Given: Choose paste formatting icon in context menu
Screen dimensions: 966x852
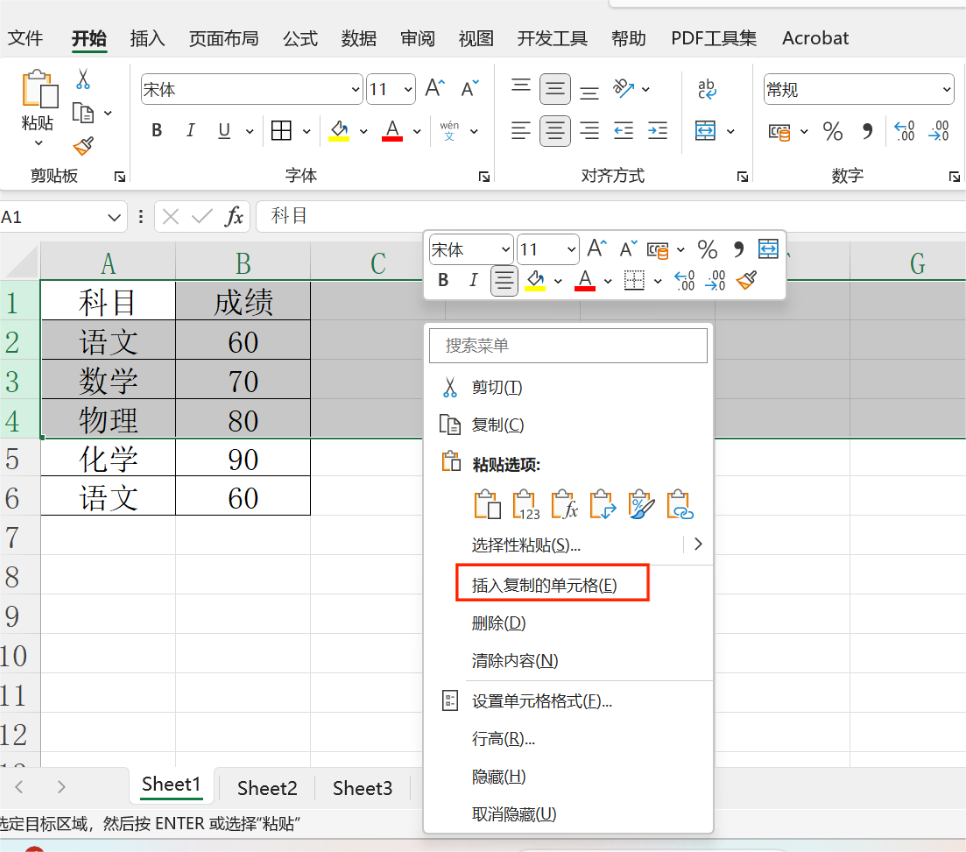Looking at the screenshot, I should [641, 505].
